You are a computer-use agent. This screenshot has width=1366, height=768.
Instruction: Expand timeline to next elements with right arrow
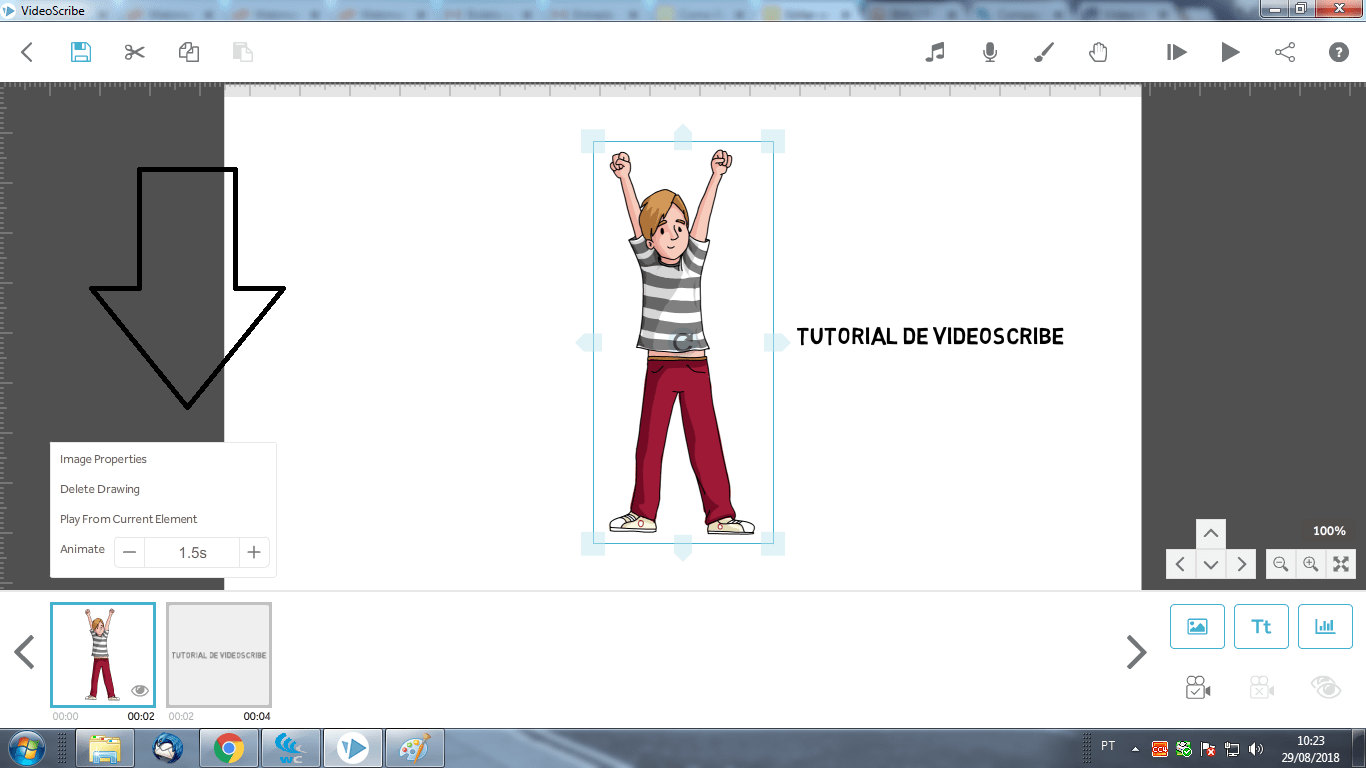click(1136, 652)
